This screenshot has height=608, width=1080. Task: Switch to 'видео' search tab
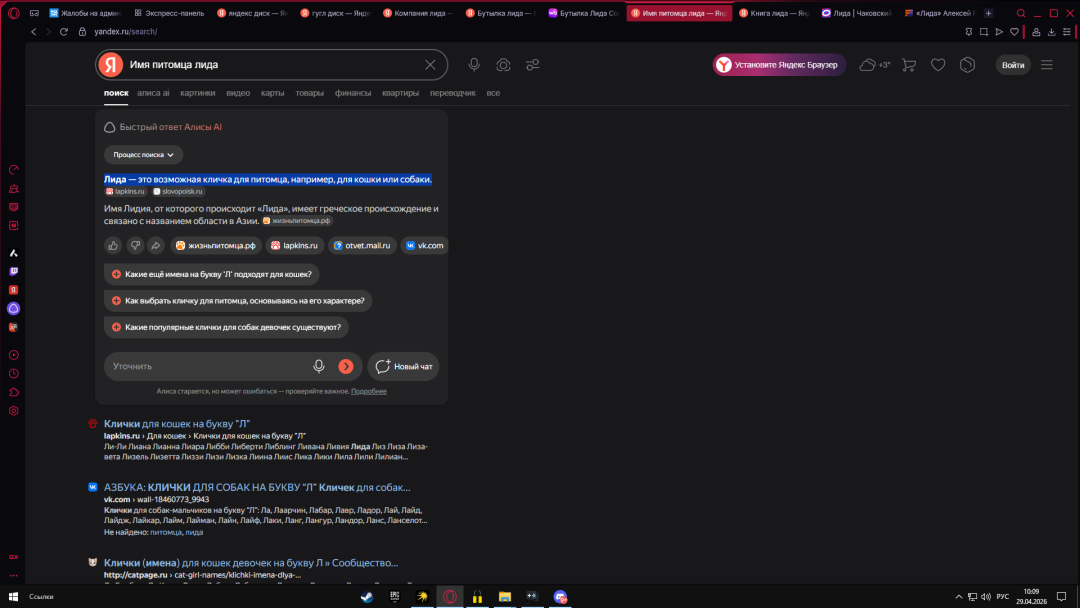coord(238,93)
